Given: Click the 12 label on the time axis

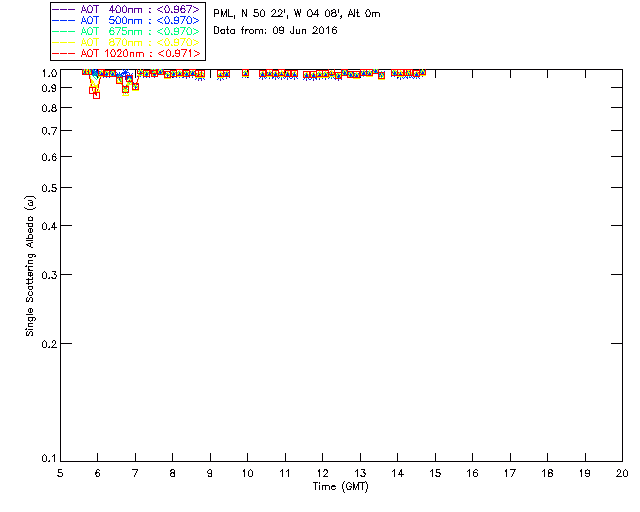Looking at the screenshot, I should tap(322, 473).
